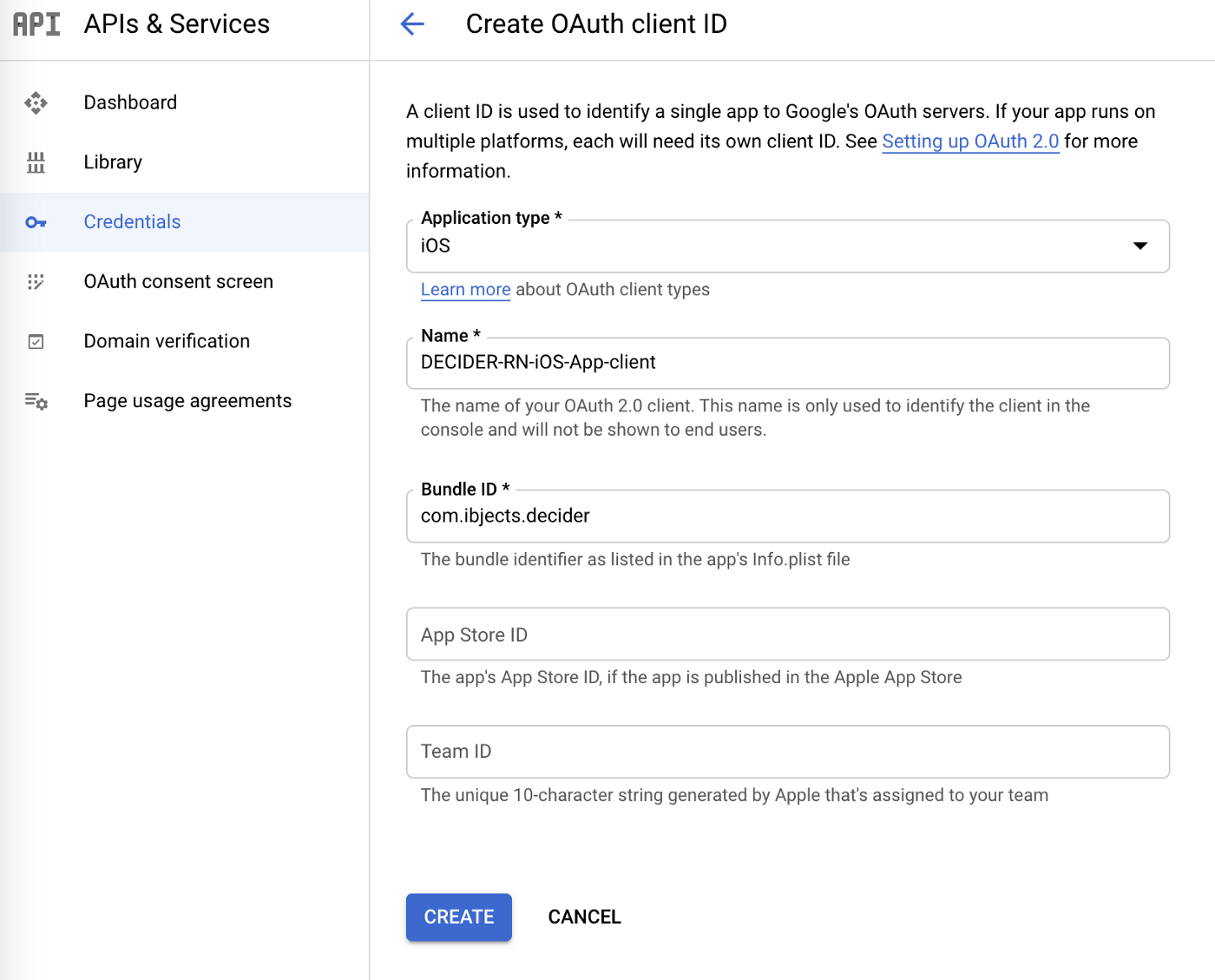Click the Library sidebar icon

(x=36, y=162)
